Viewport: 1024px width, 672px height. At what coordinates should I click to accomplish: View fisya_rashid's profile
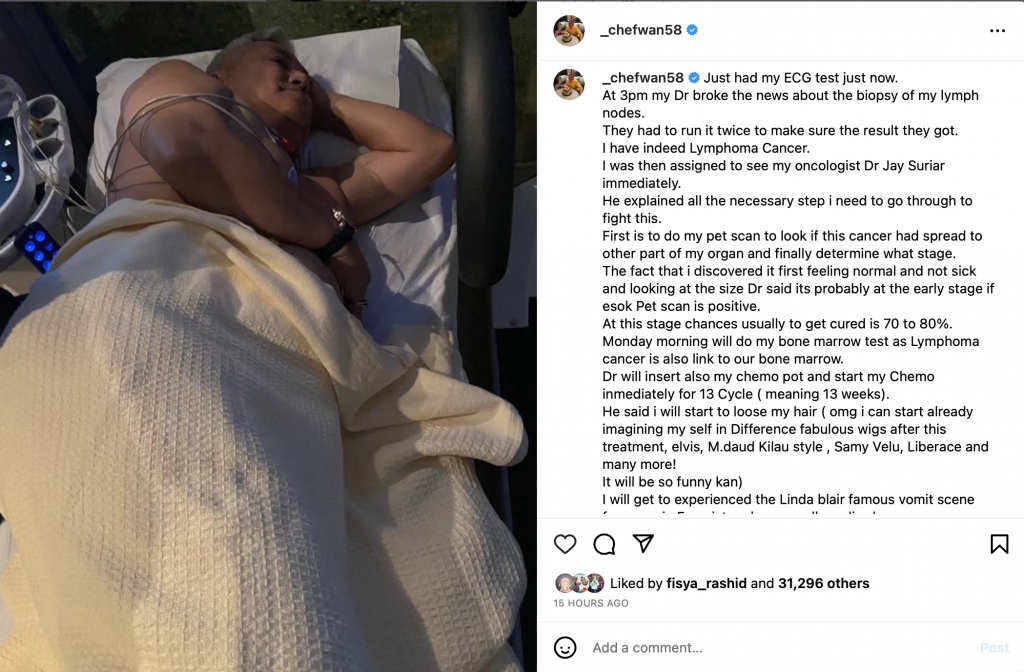coord(706,583)
